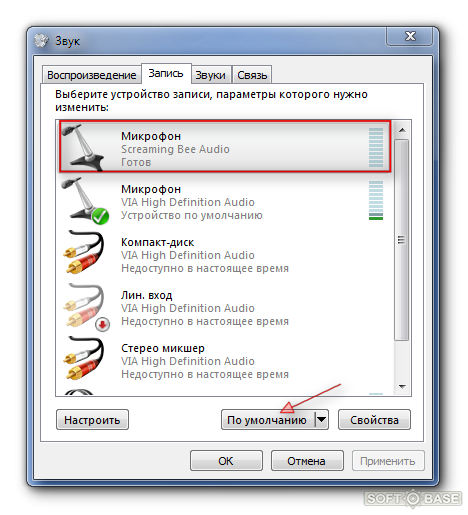Screen dimensions: 468x515
Task: Click the Компакт-диск RCA cable icon
Action: (x=84, y=253)
